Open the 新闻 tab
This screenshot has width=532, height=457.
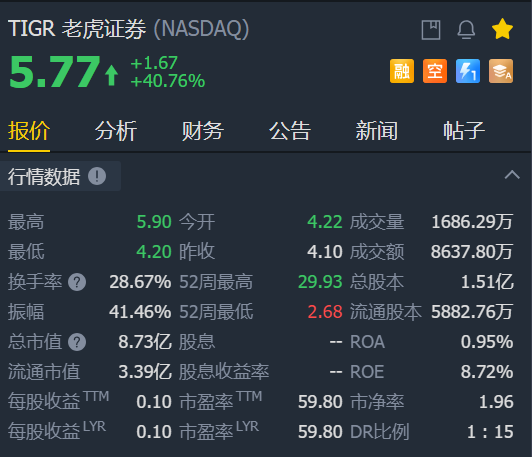pos(377,131)
